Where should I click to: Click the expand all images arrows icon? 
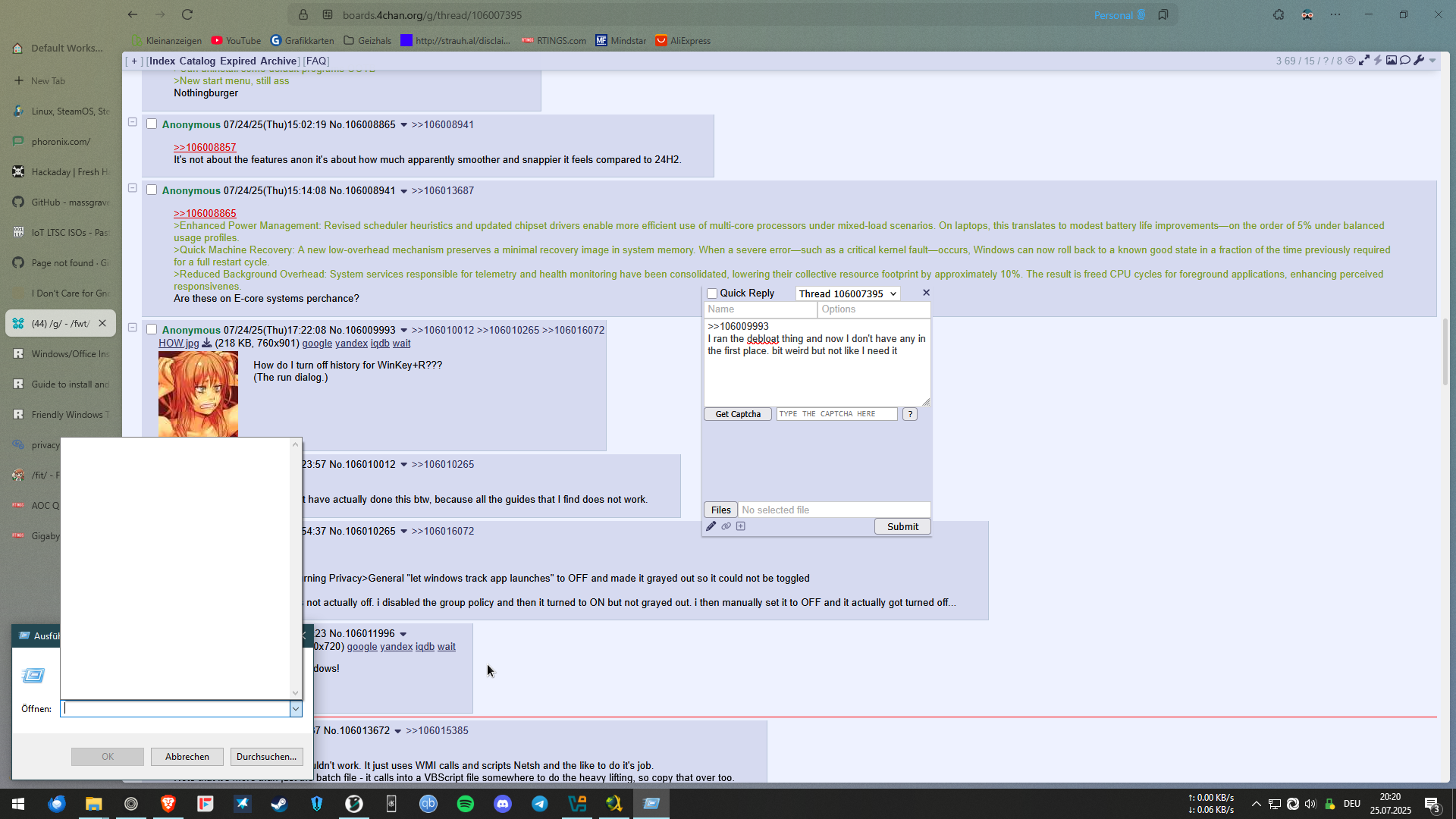(x=1364, y=61)
